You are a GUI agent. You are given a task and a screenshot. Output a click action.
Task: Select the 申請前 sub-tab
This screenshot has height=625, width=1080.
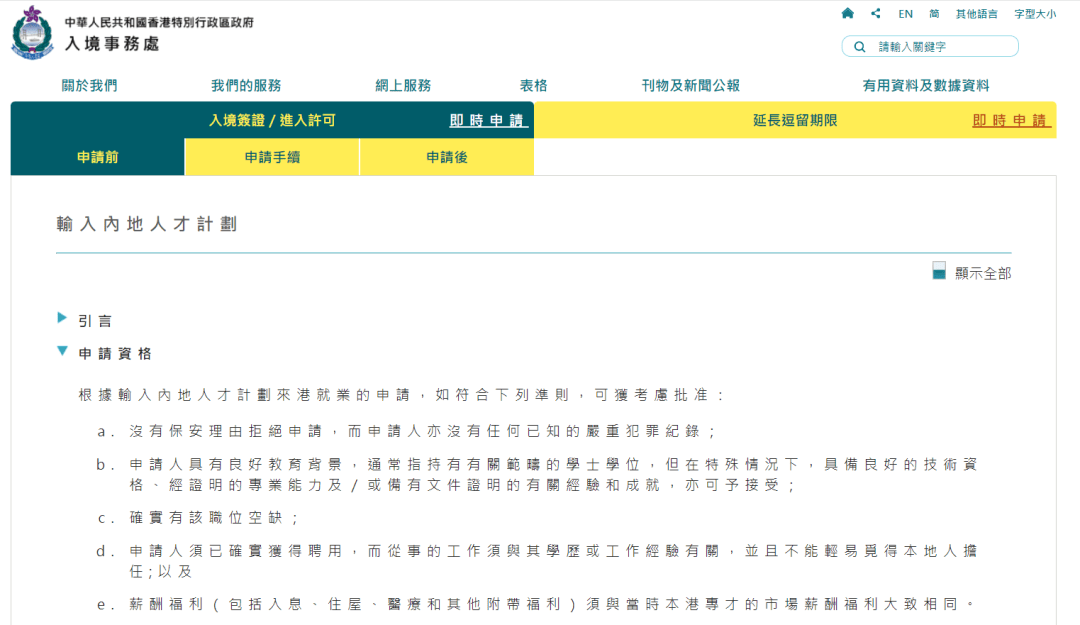point(98,157)
